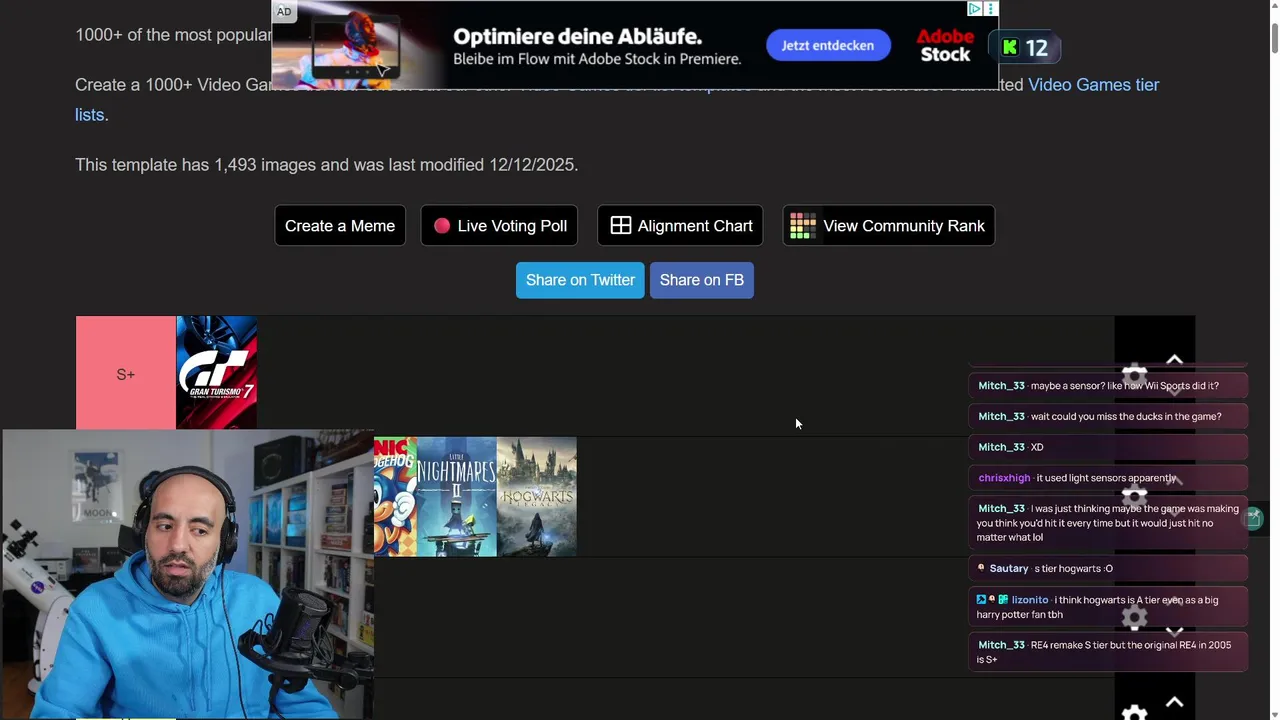Screen dimensions: 1280x720
Task: Click the green Kick viewer count badge
Action: pos(1024,47)
